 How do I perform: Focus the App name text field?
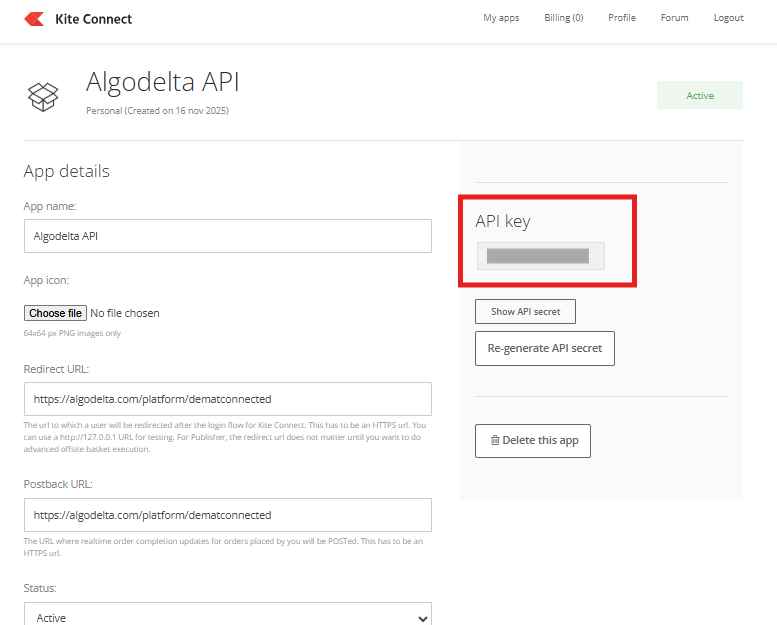point(228,236)
